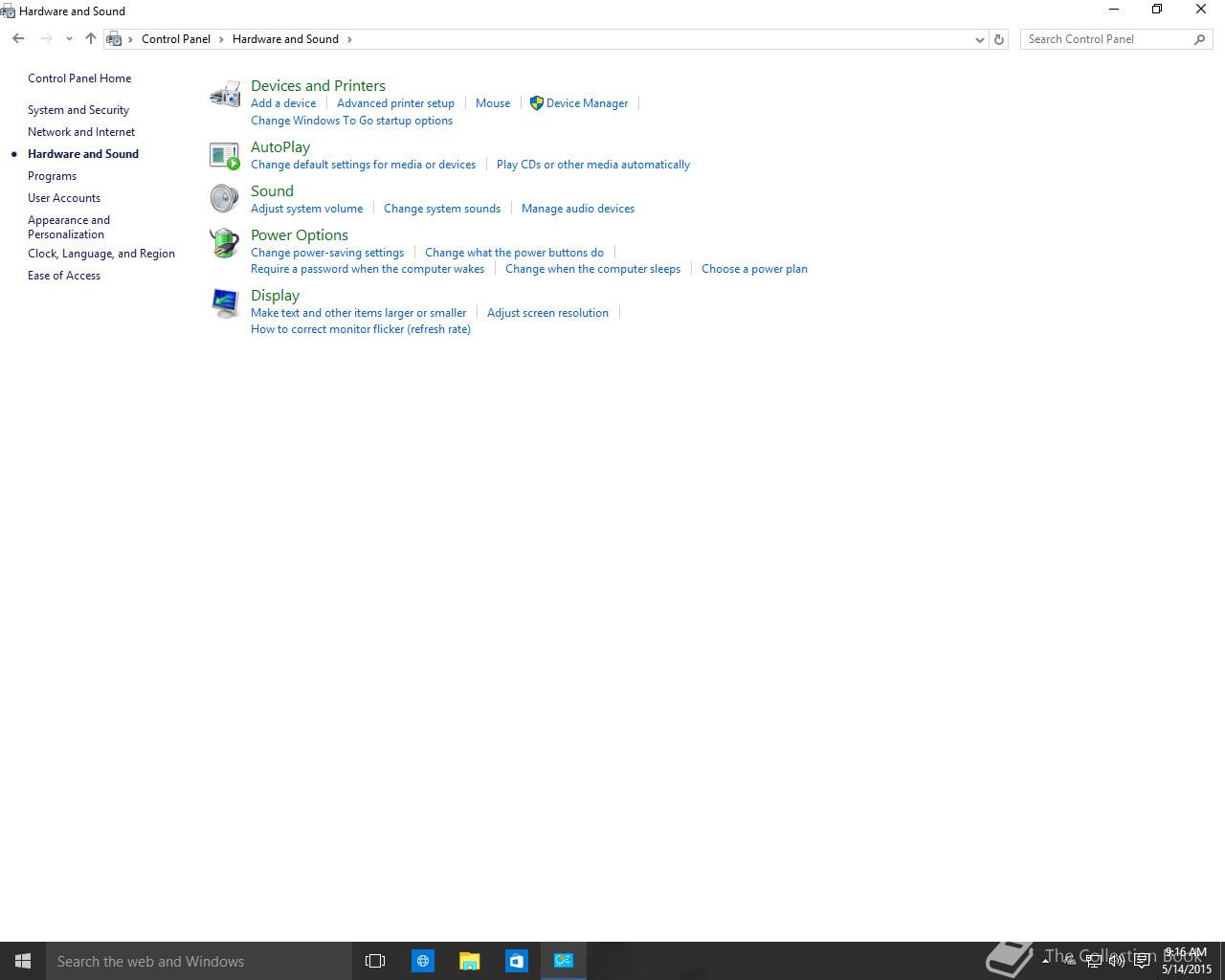
Task: Click the Display monitor icon
Action: [x=225, y=303]
